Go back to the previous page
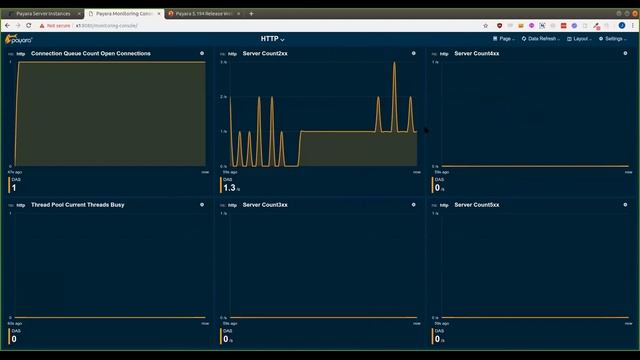Image resolution: width=640 pixels, height=360 pixels. pyautogui.click(x=8, y=26)
